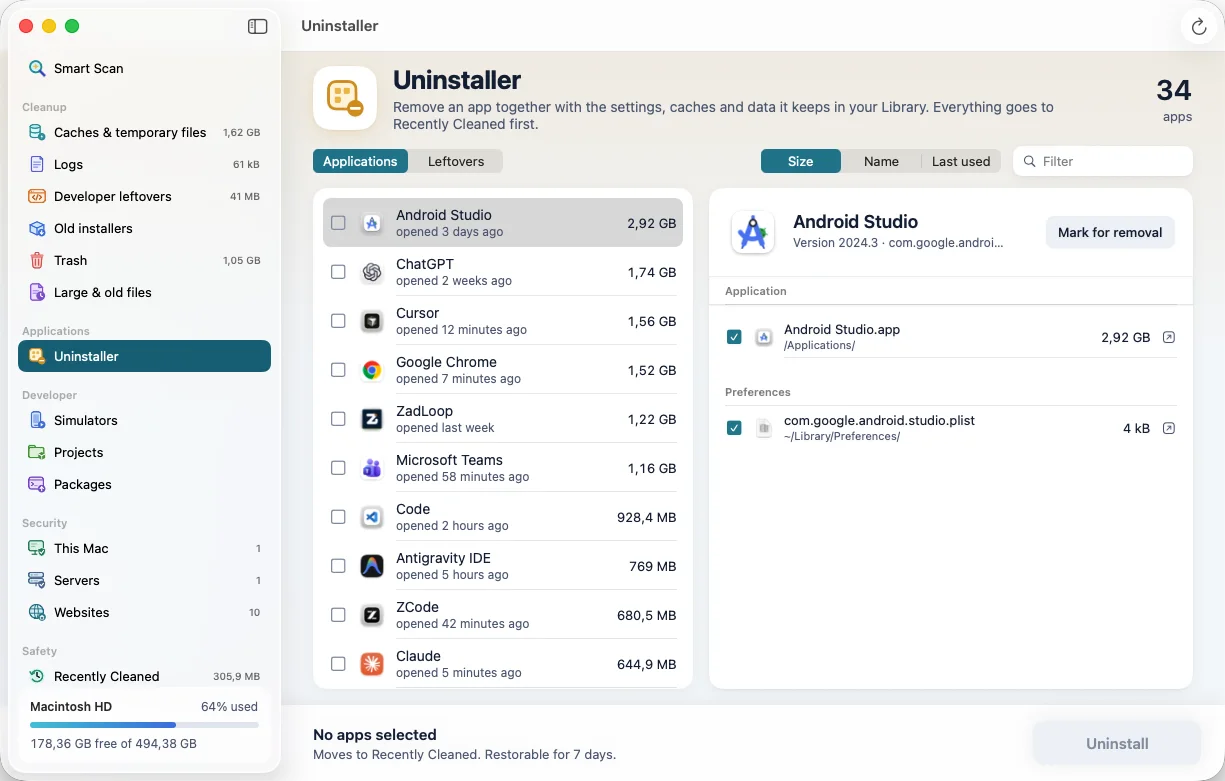Sort the apps by Last used
1225x781 pixels.
[x=961, y=161]
